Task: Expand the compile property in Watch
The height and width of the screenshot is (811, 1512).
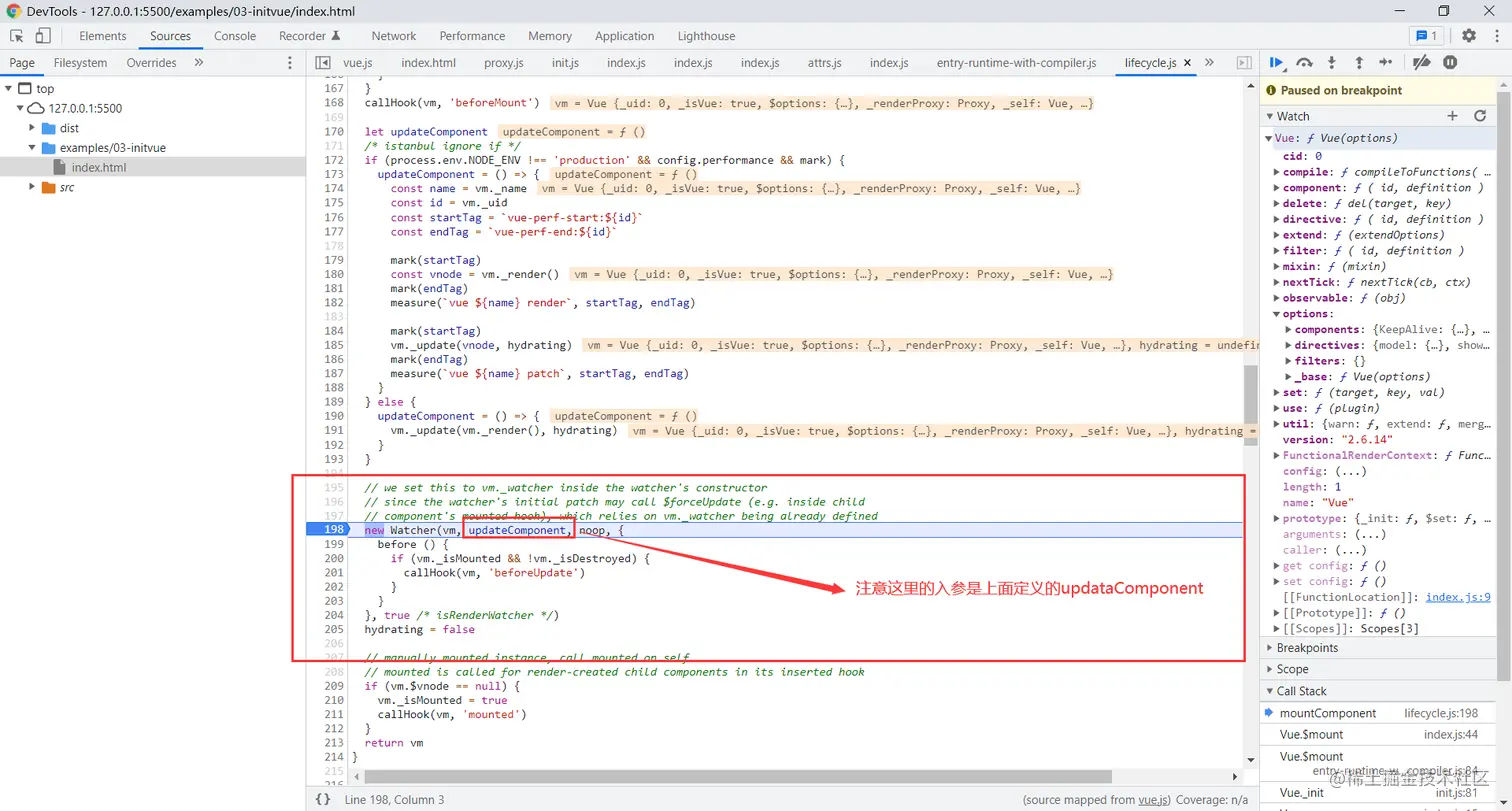Action: pyautogui.click(x=1276, y=172)
